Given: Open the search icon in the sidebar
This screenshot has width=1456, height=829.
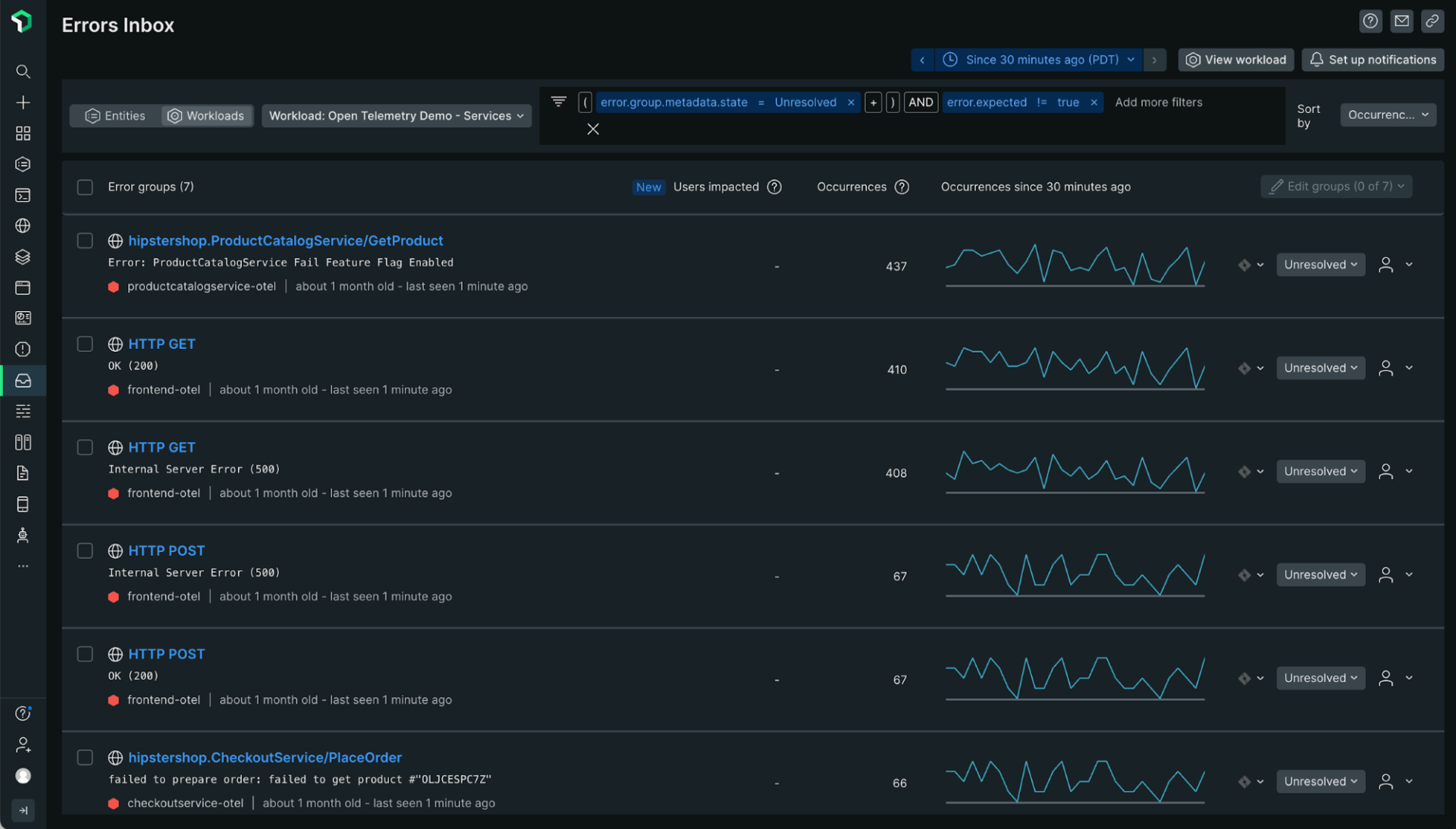Looking at the screenshot, I should [x=23, y=71].
